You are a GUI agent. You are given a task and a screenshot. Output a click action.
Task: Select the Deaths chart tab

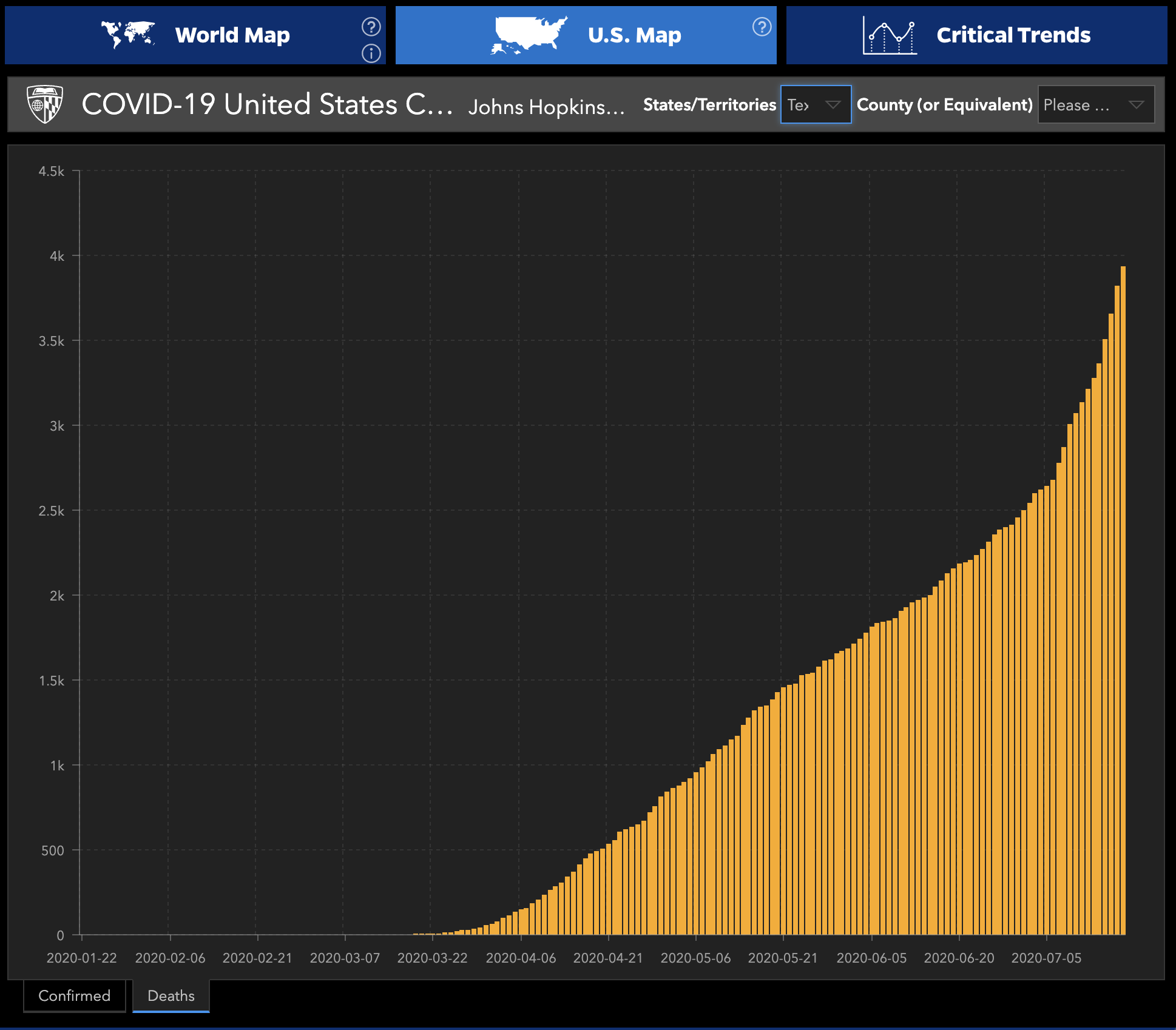tap(171, 996)
